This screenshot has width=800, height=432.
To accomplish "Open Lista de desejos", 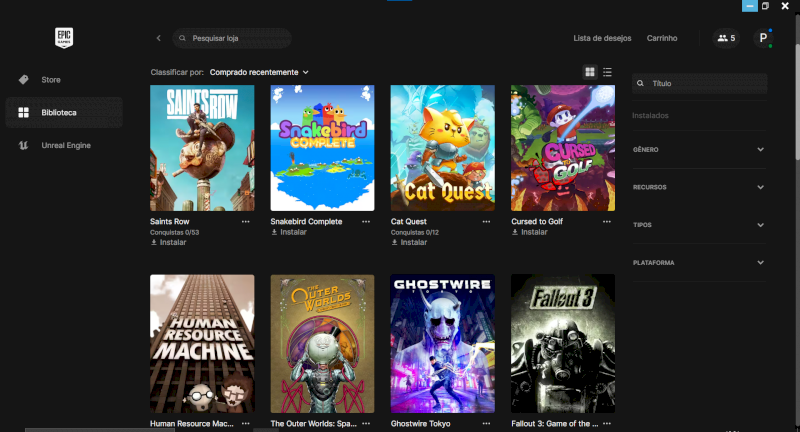I will [602, 38].
